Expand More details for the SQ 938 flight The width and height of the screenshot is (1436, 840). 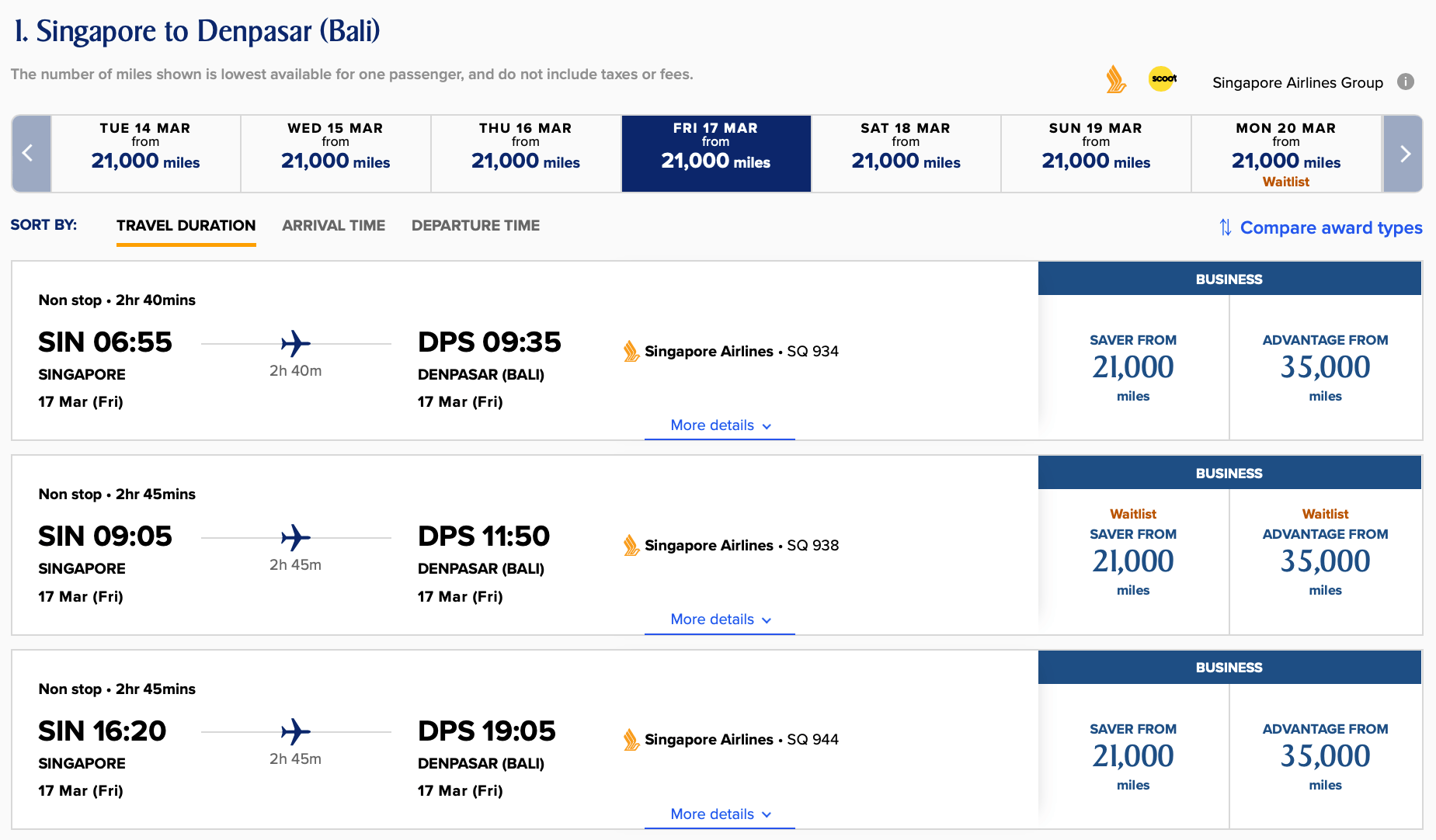(x=718, y=620)
